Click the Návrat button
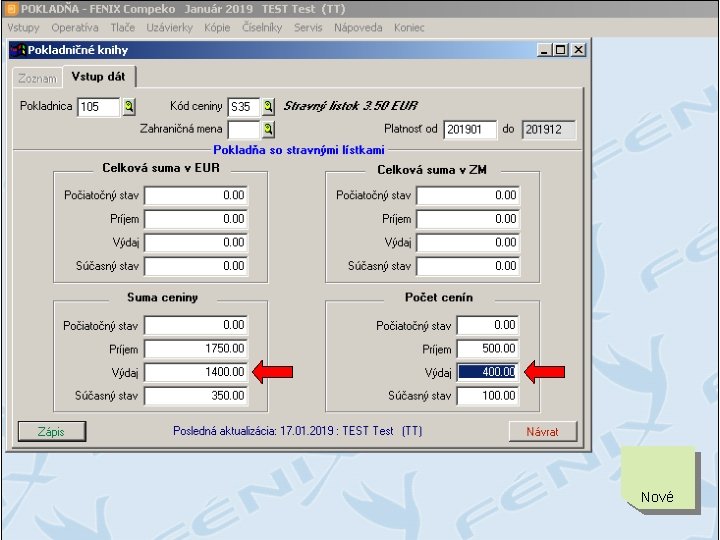Image resolution: width=720 pixels, height=540 pixels. click(542, 432)
